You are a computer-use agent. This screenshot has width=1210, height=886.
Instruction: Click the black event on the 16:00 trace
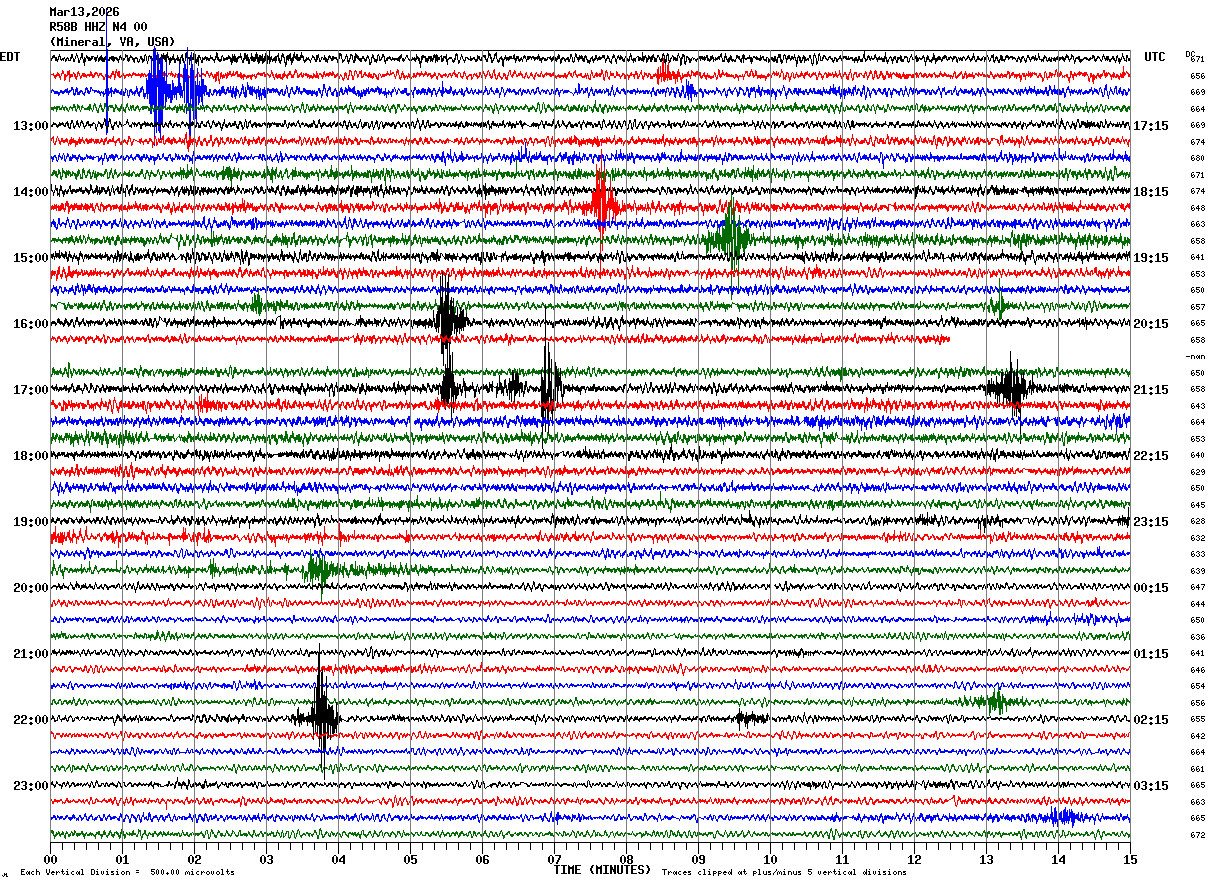pyautogui.click(x=449, y=321)
